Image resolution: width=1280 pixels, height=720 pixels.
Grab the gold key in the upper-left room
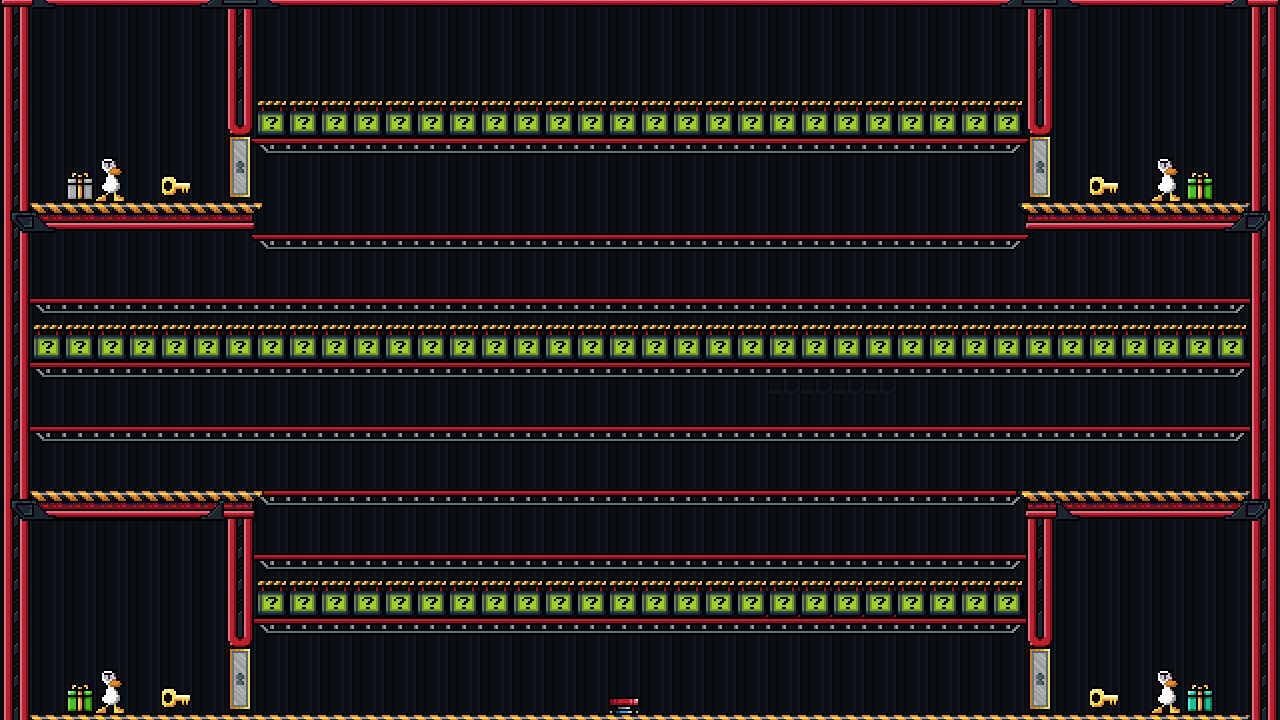(x=176, y=186)
